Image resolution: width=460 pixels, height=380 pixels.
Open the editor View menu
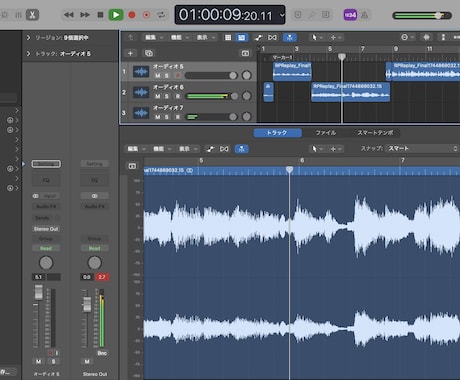coord(188,149)
